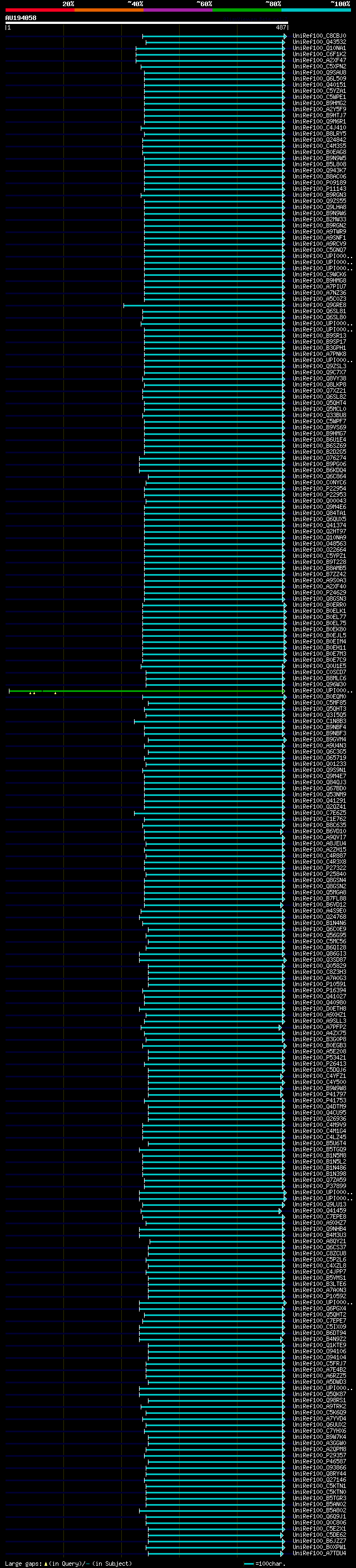Select hit label UniRef100_C1N8B3
356x1568 pixels.
[319, 721]
